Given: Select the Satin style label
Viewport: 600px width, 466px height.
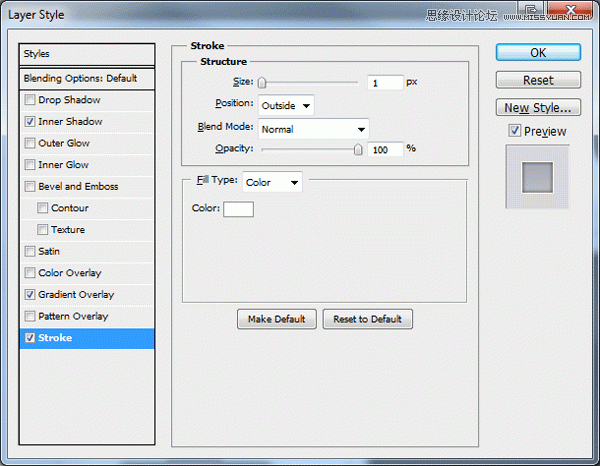Looking at the screenshot, I should click(49, 251).
